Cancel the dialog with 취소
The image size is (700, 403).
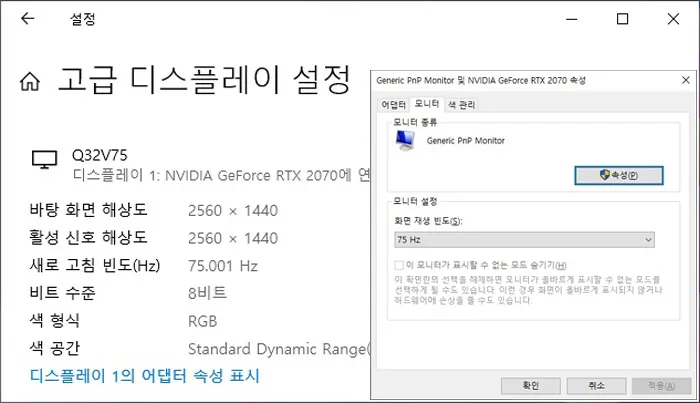[596, 386]
